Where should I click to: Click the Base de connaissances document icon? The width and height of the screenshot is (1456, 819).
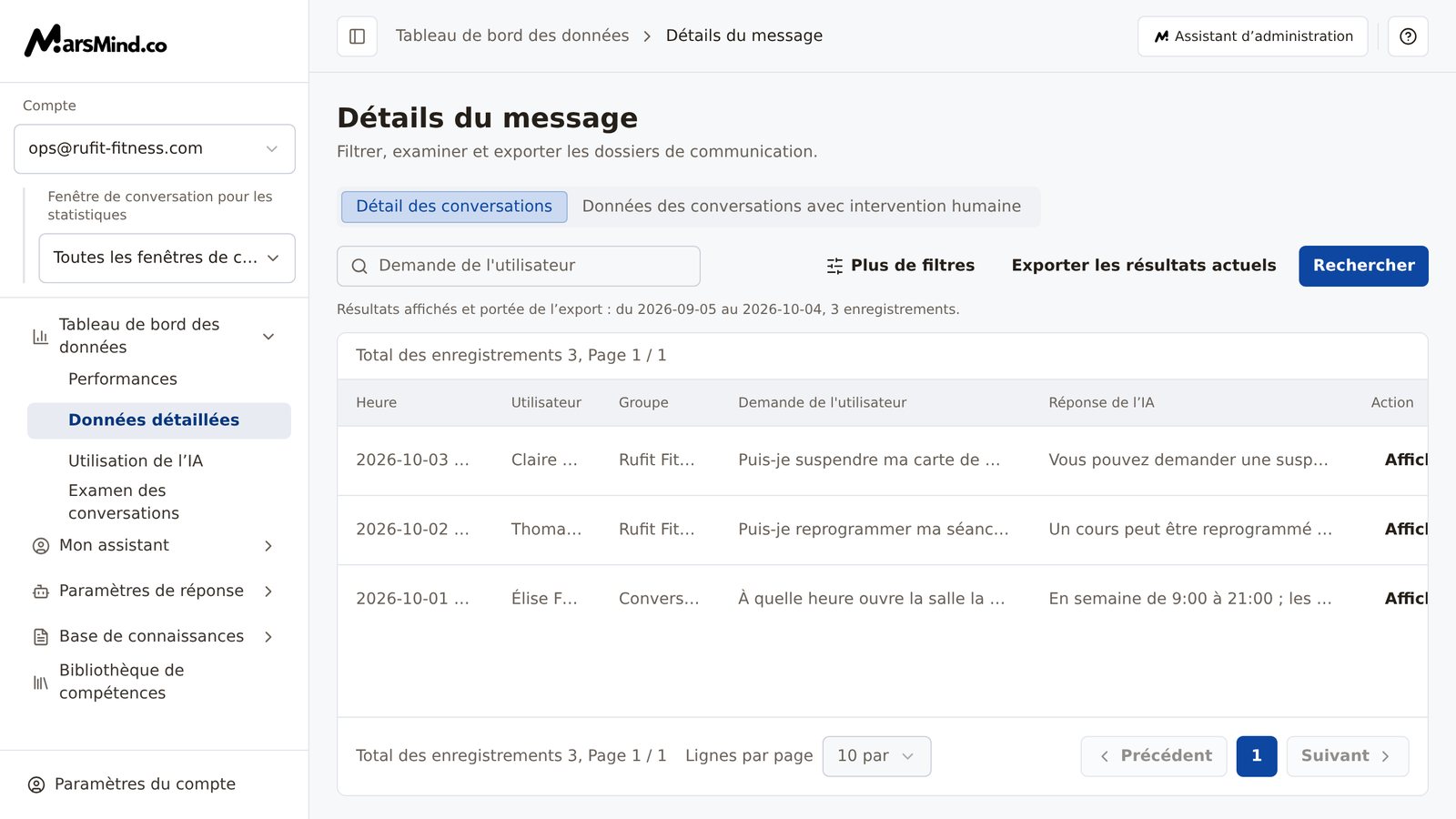pyautogui.click(x=40, y=637)
